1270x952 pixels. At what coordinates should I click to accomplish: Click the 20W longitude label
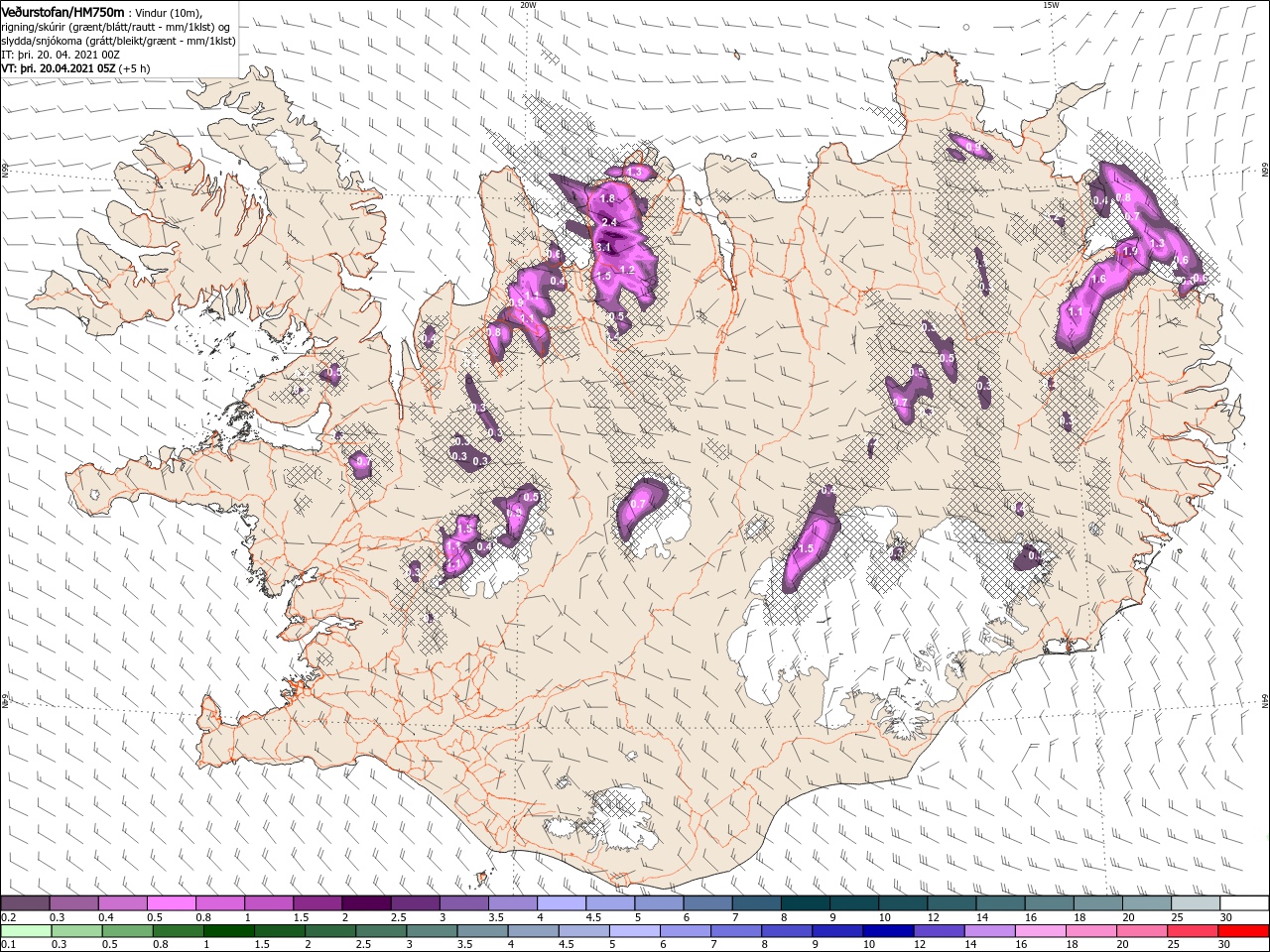click(528, 5)
